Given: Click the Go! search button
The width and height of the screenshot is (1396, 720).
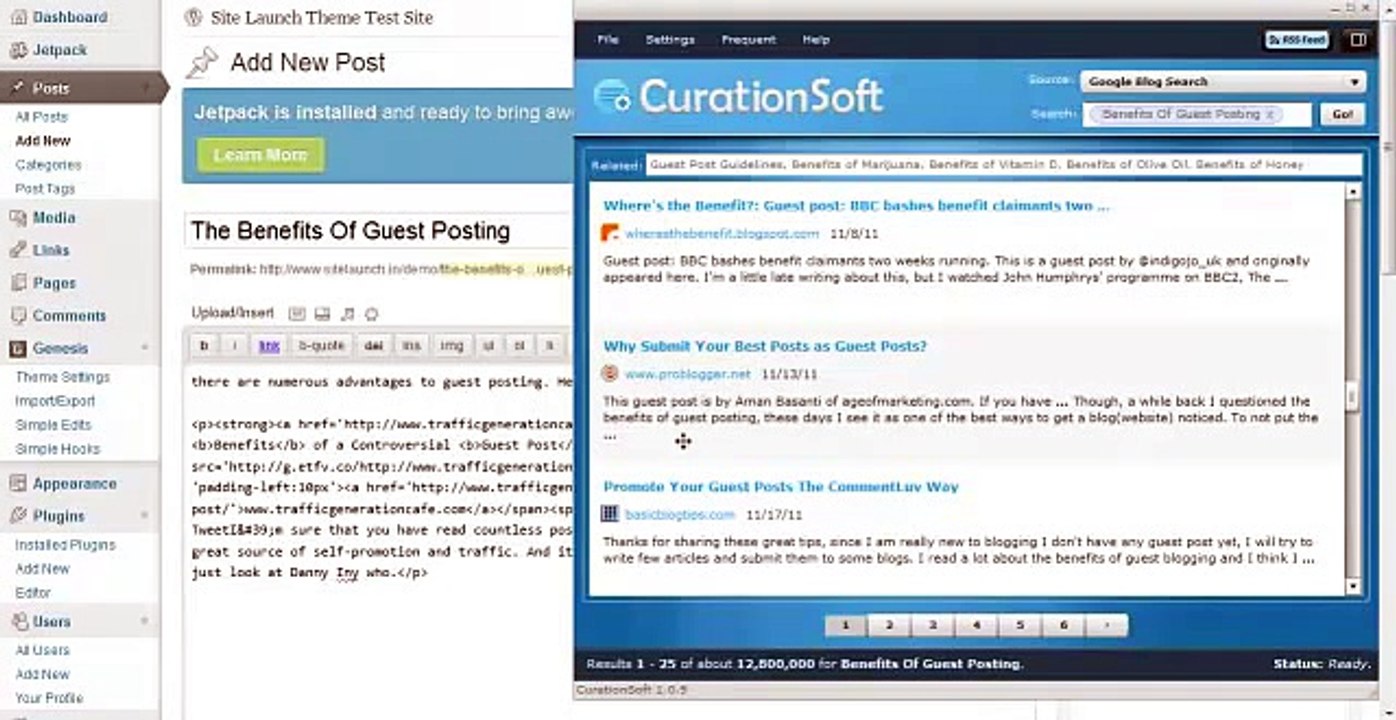Looking at the screenshot, I should point(1343,115).
